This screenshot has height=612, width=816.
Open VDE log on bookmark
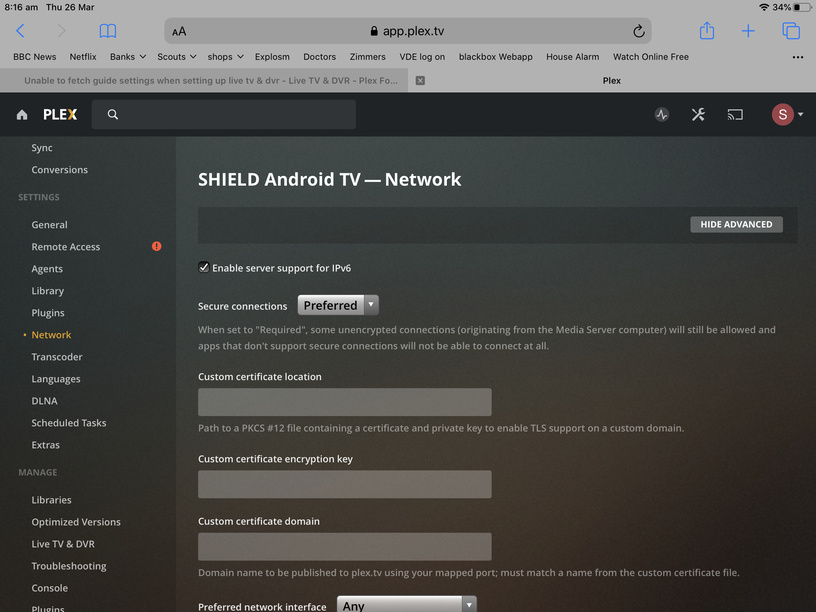click(x=422, y=57)
